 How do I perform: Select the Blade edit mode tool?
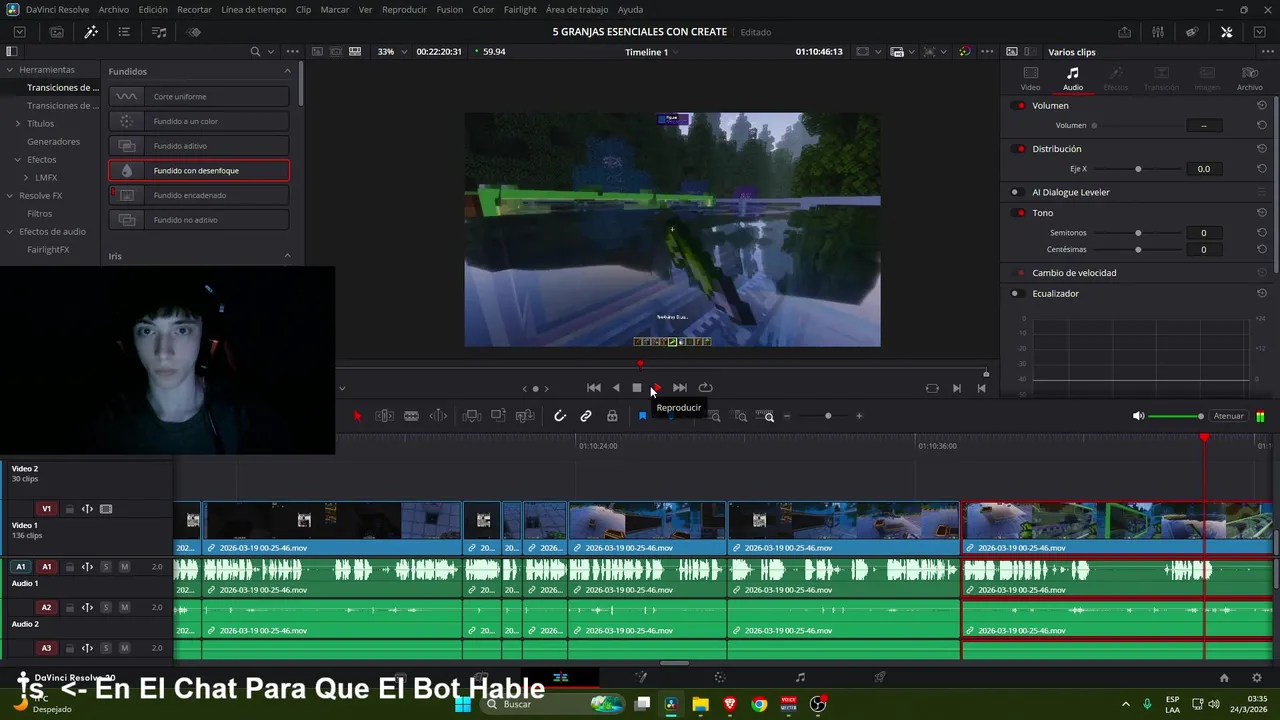coord(411,416)
